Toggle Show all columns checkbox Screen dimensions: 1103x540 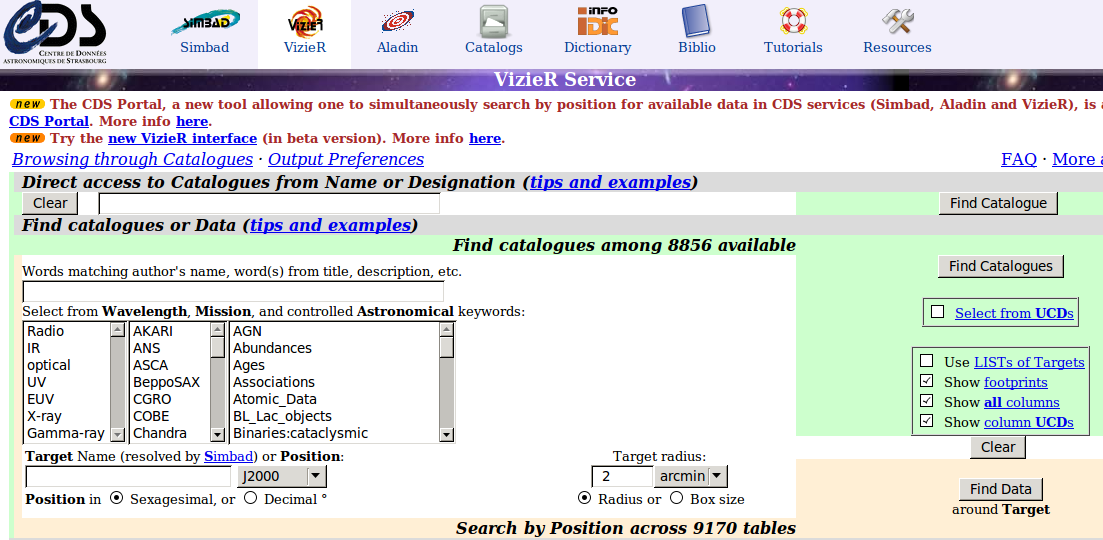pyautogui.click(x=926, y=401)
